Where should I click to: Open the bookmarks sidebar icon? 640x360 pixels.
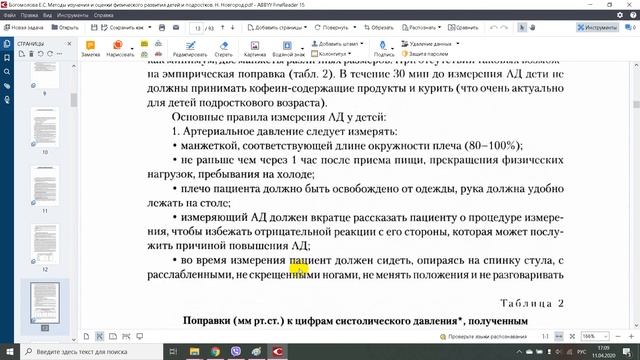click(7, 58)
